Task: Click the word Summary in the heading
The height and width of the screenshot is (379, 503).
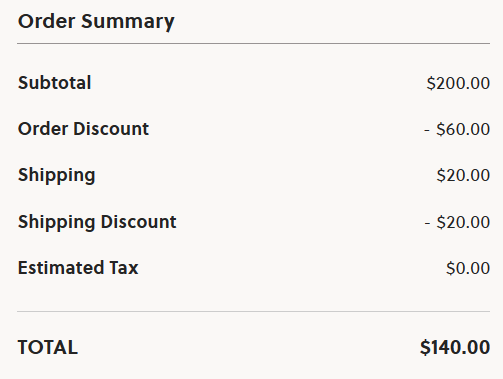Action: pos(128,22)
